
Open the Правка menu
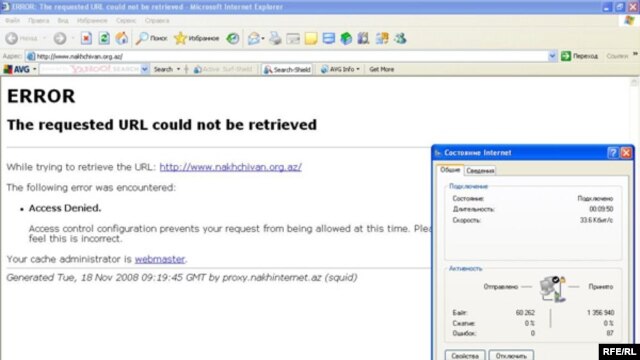pyautogui.click(x=38, y=20)
